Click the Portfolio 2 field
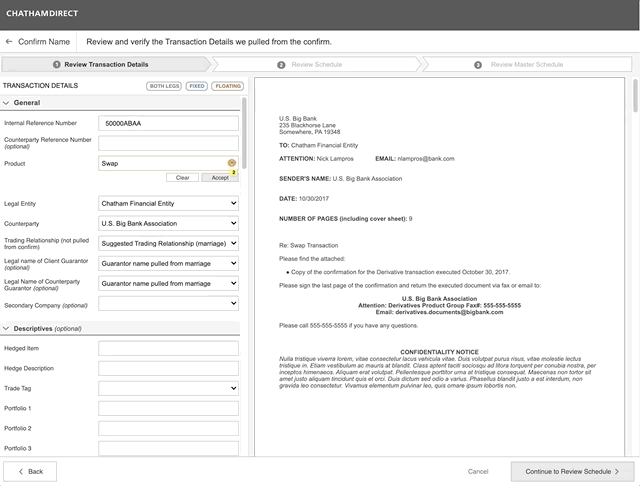The height and width of the screenshot is (486, 640). pyautogui.click(x=168, y=428)
